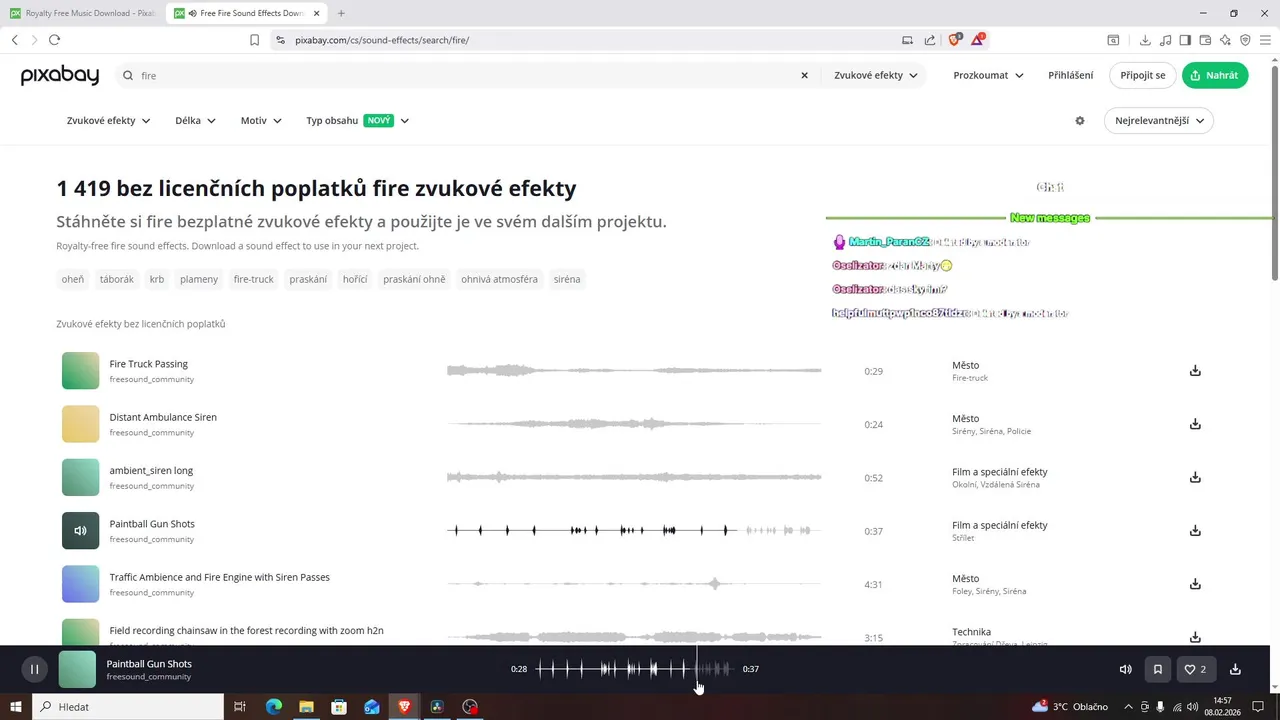This screenshot has width=1280, height=720.
Task: Open the search filter settings gear
Action: (1080, 121)
